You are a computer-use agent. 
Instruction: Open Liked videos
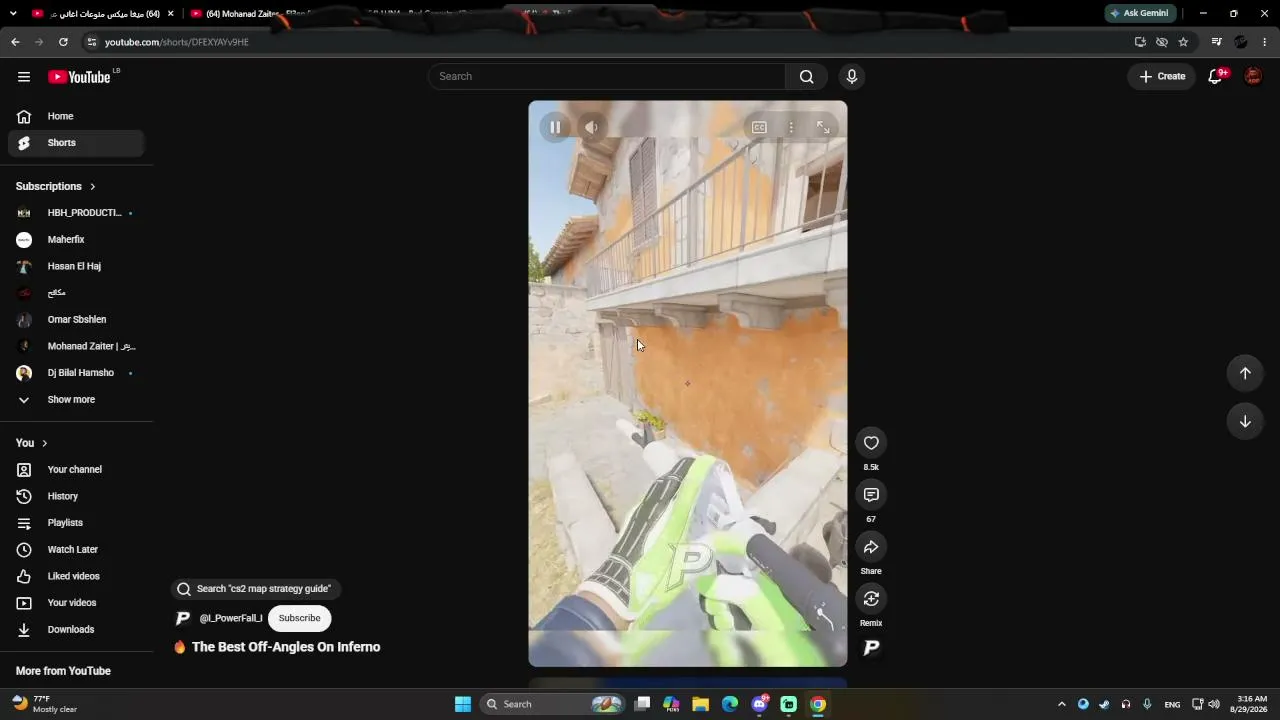point(76,576)
